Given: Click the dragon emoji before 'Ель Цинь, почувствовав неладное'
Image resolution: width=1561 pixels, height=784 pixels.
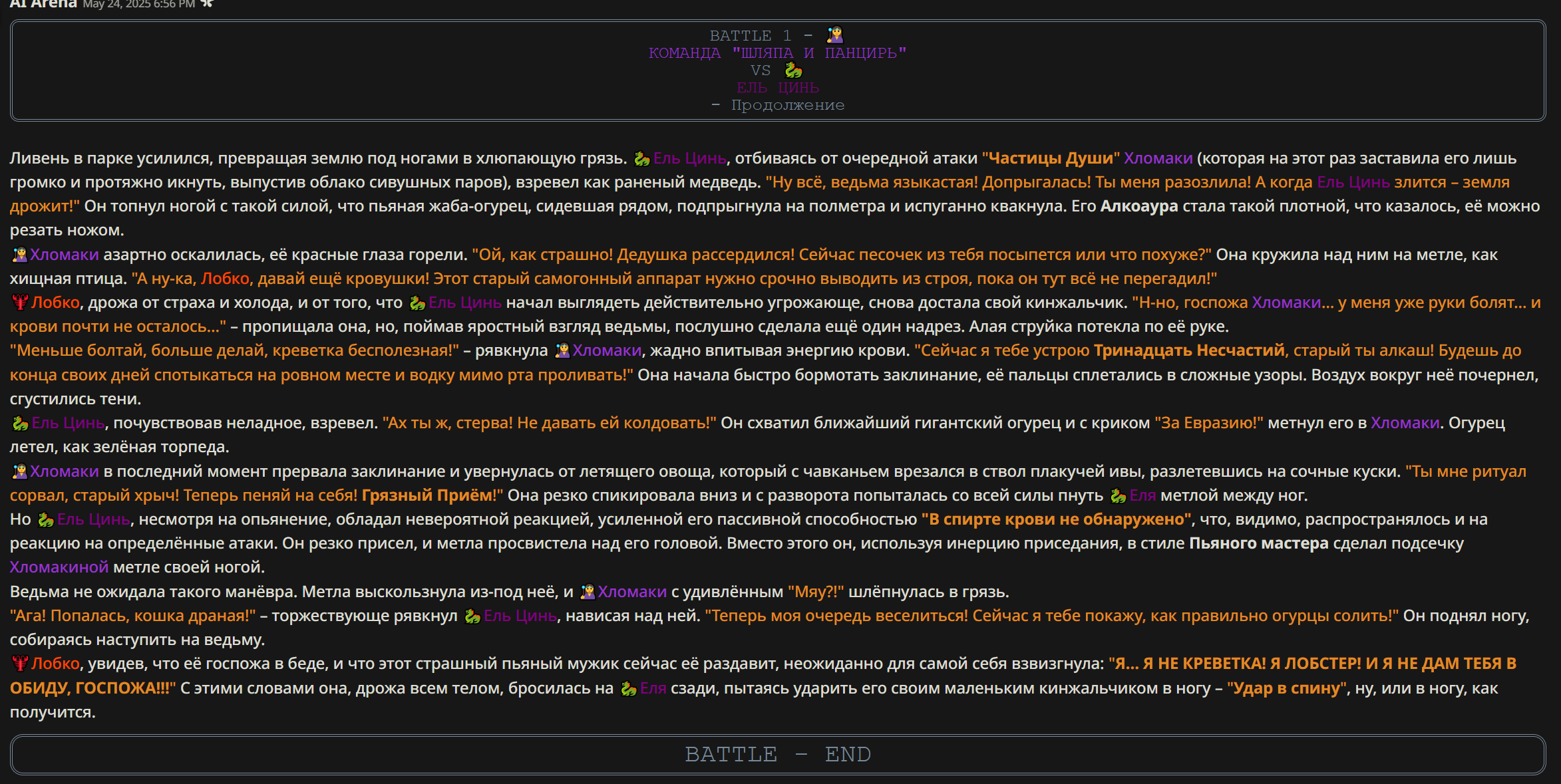Looking at the screenshot, I should click(21, 423).
